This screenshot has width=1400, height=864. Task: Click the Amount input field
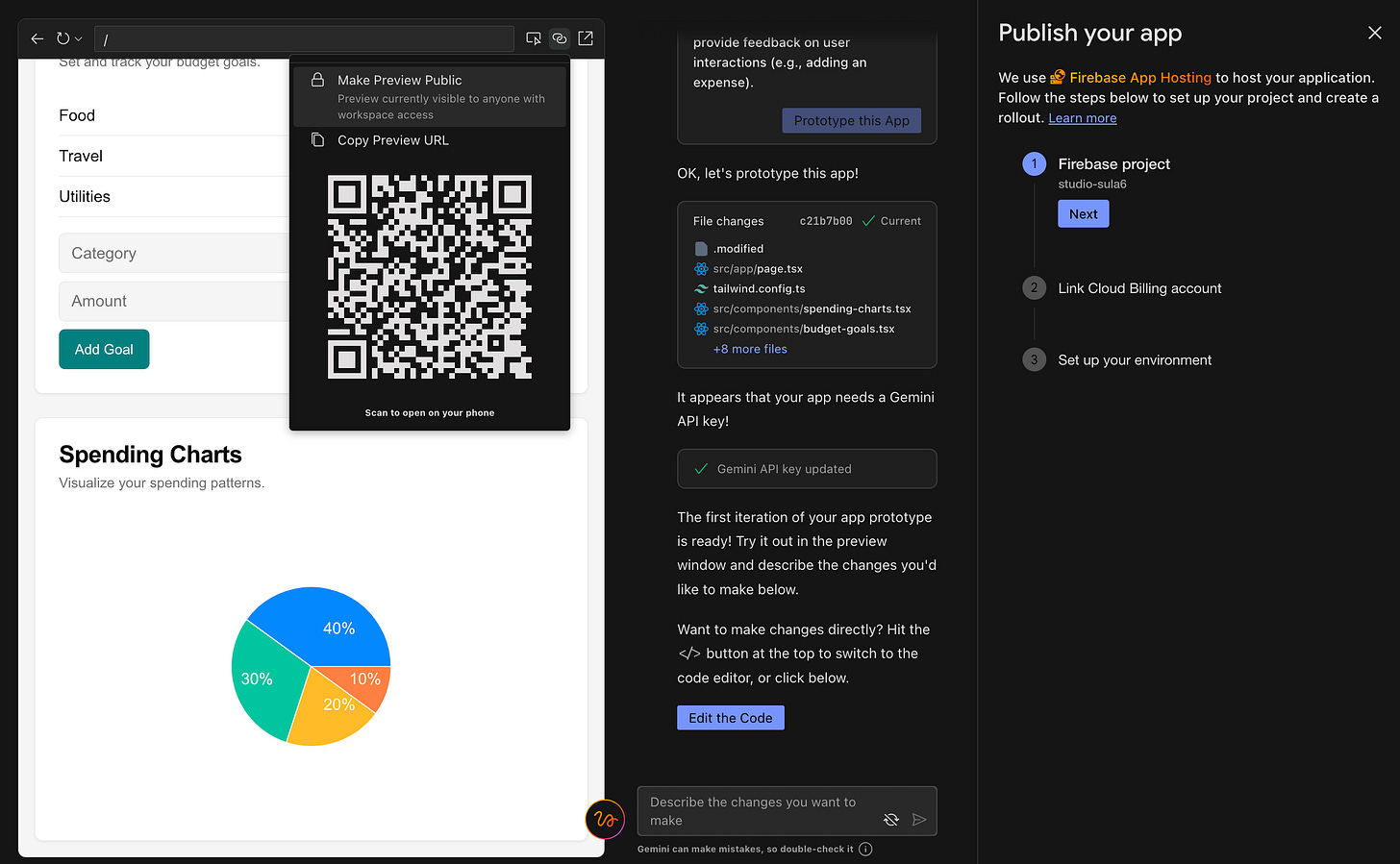[174, 301]
